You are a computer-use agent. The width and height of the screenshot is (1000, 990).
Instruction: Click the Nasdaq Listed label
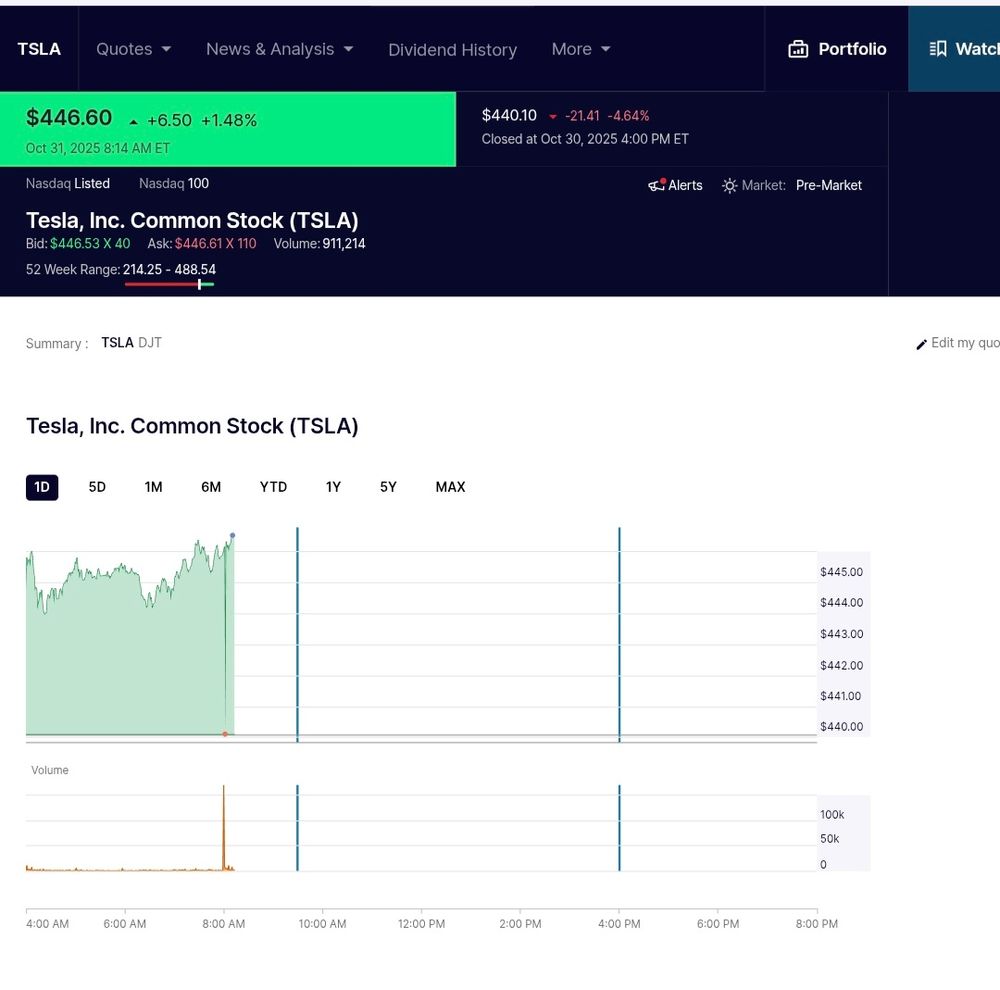click(68, 184)
